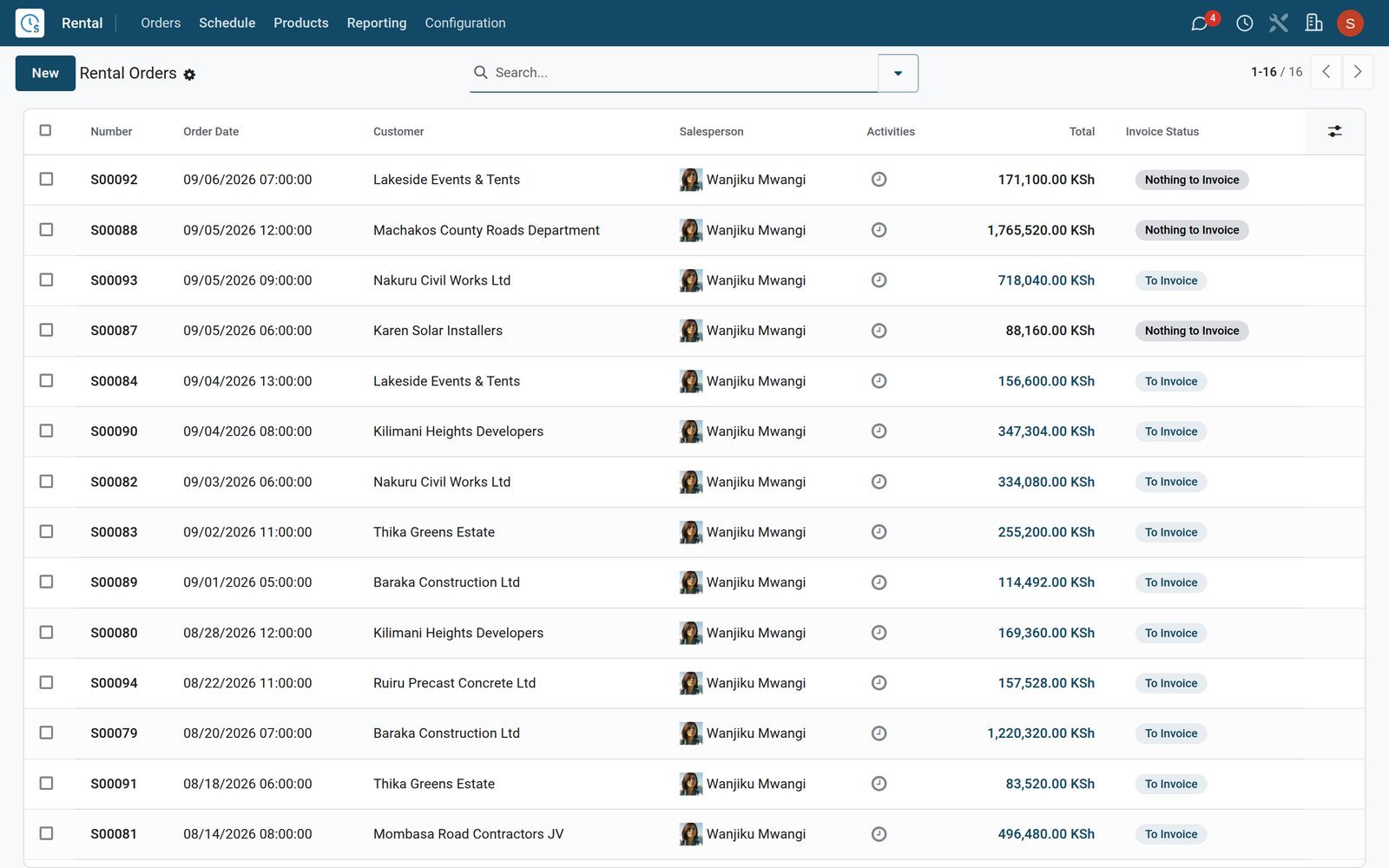Click the search magnifier icon
Screen dimensions: 1389x868
coord(480,72)
